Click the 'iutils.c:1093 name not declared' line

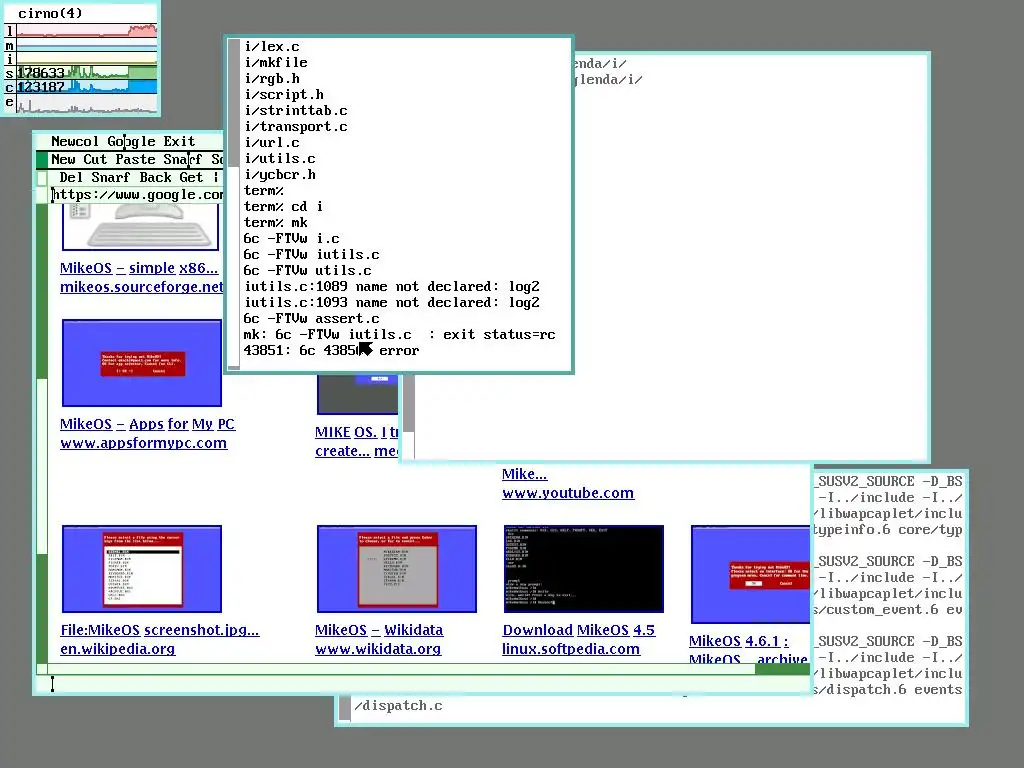point(392,303)
